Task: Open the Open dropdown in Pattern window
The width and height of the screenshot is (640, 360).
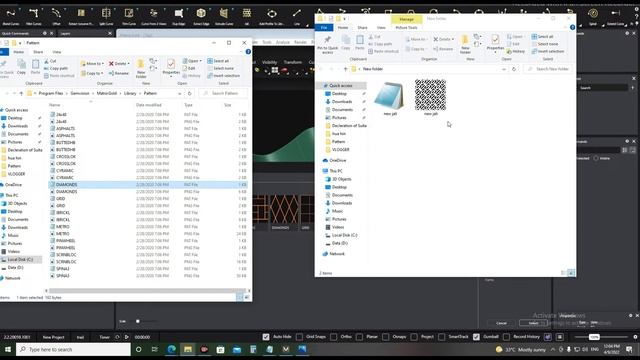Action: click(x=193, y=61)
